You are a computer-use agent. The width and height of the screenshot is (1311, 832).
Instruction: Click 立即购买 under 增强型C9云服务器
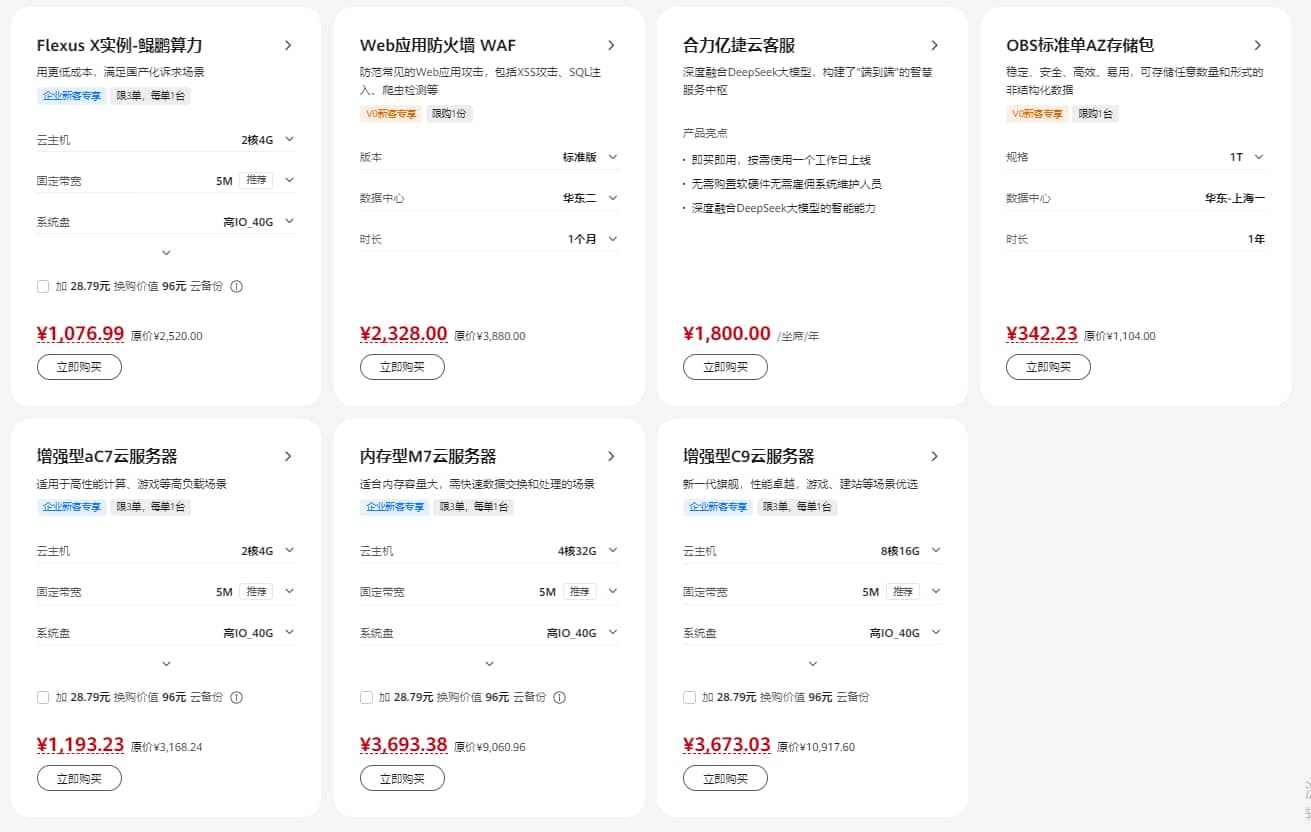click(725, 778)
